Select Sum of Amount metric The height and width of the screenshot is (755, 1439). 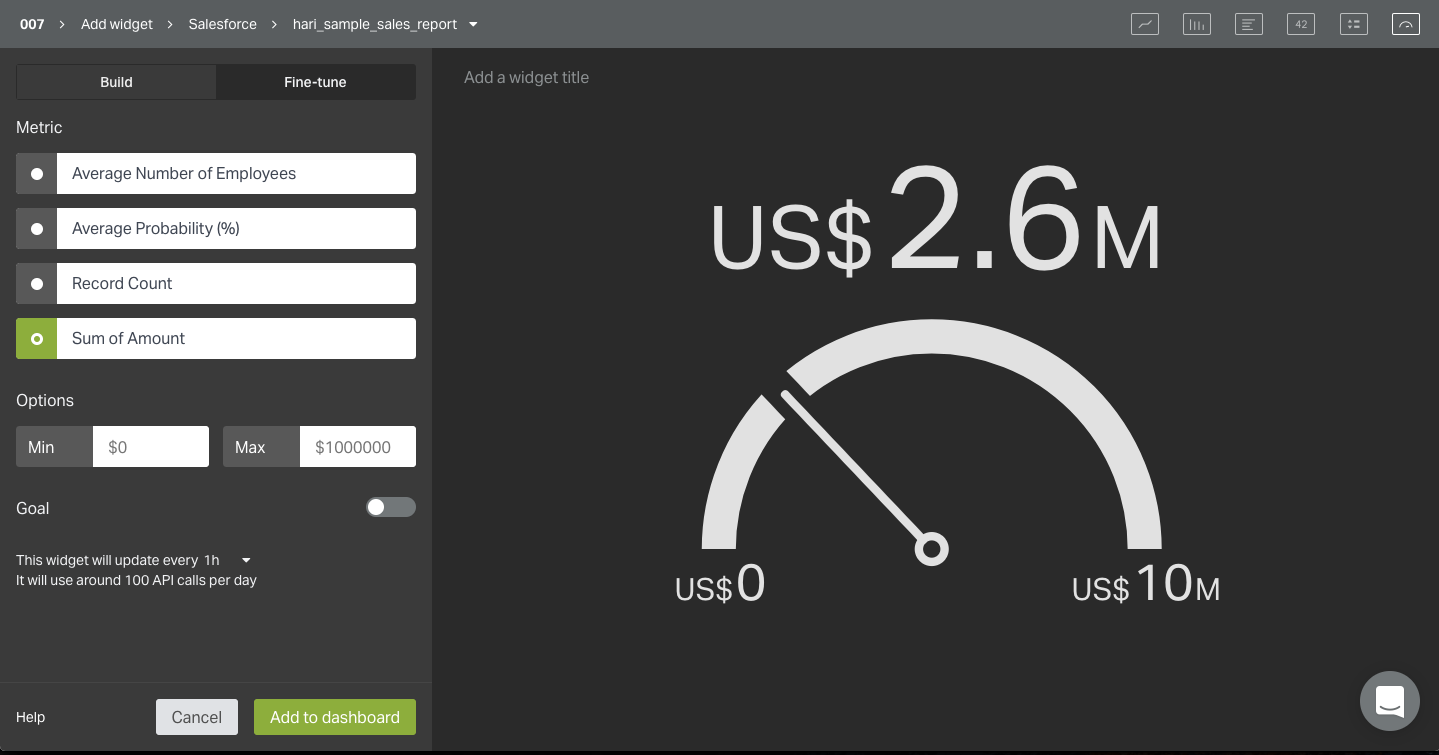point(216,338)
